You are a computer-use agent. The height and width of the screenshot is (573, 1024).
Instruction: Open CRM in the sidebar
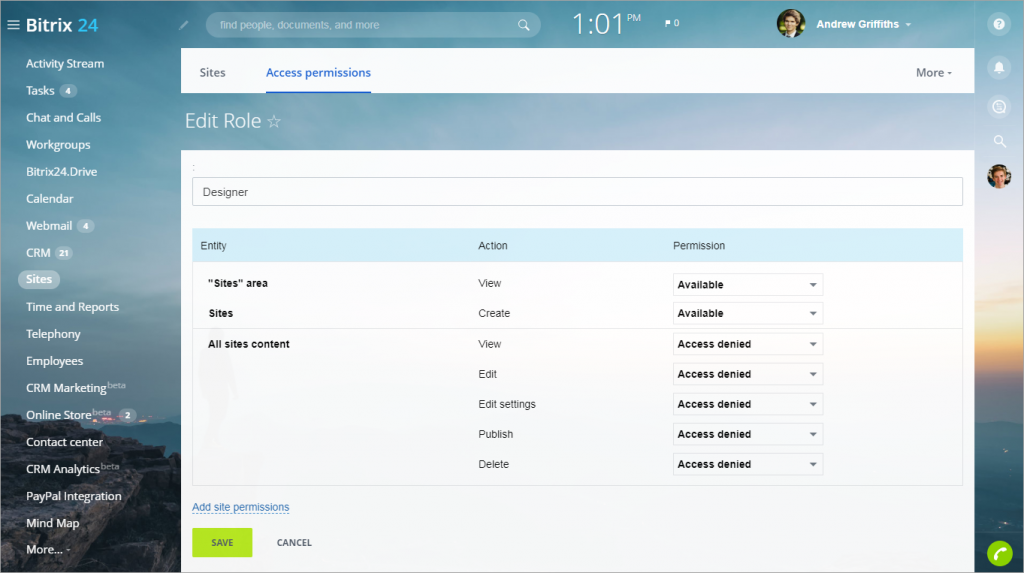(38, 253)
